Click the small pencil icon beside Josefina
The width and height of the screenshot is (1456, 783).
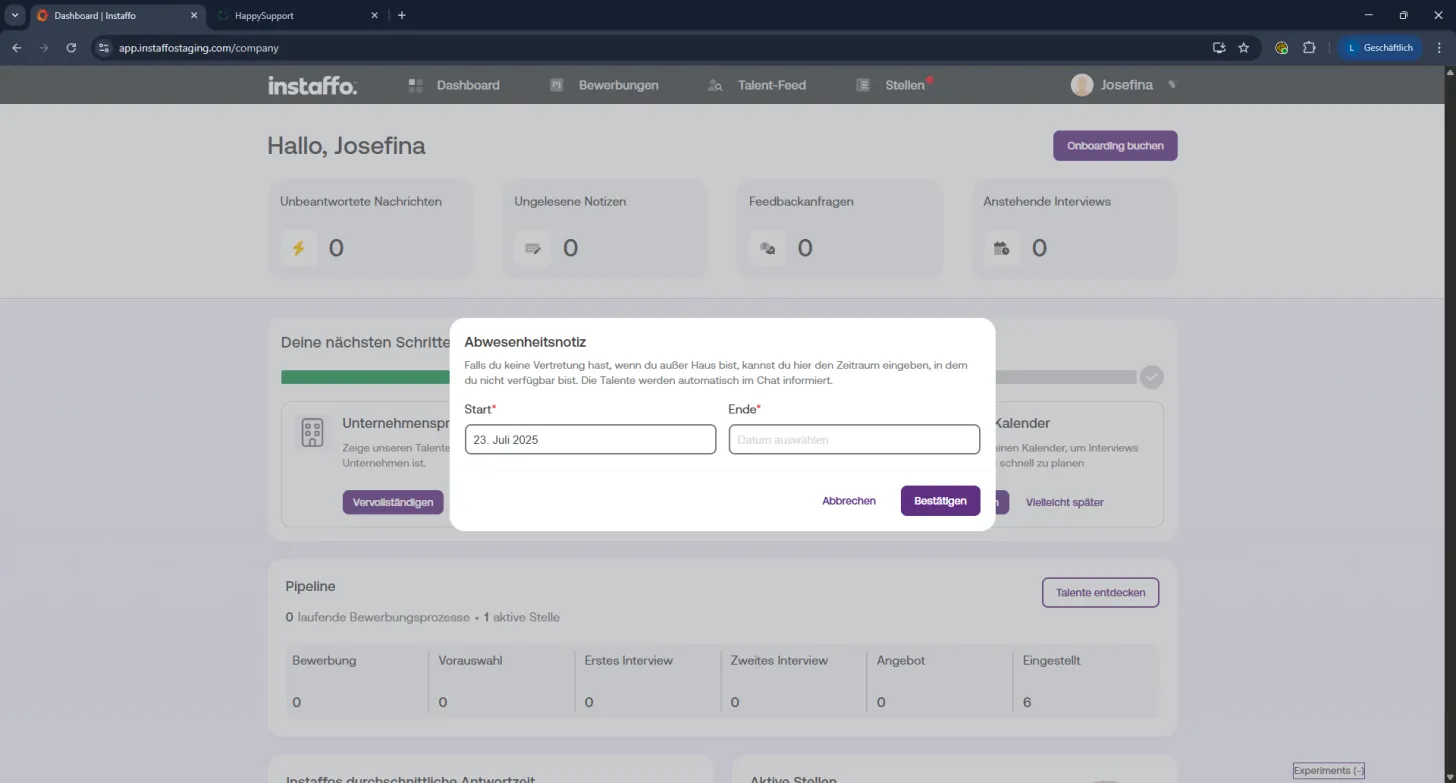pyautogui.click(x=1172, y=85)
